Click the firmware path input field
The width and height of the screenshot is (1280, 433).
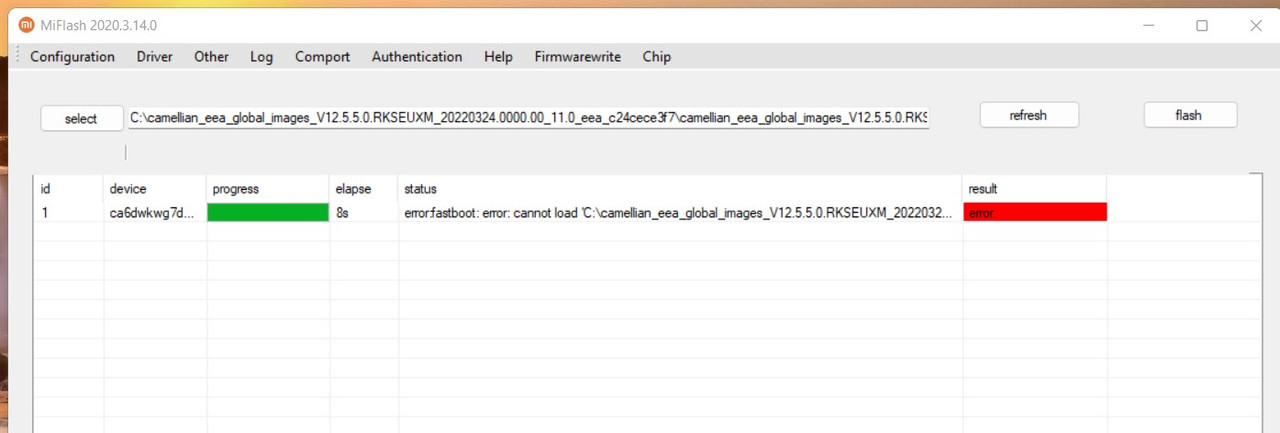pos(529,118)
